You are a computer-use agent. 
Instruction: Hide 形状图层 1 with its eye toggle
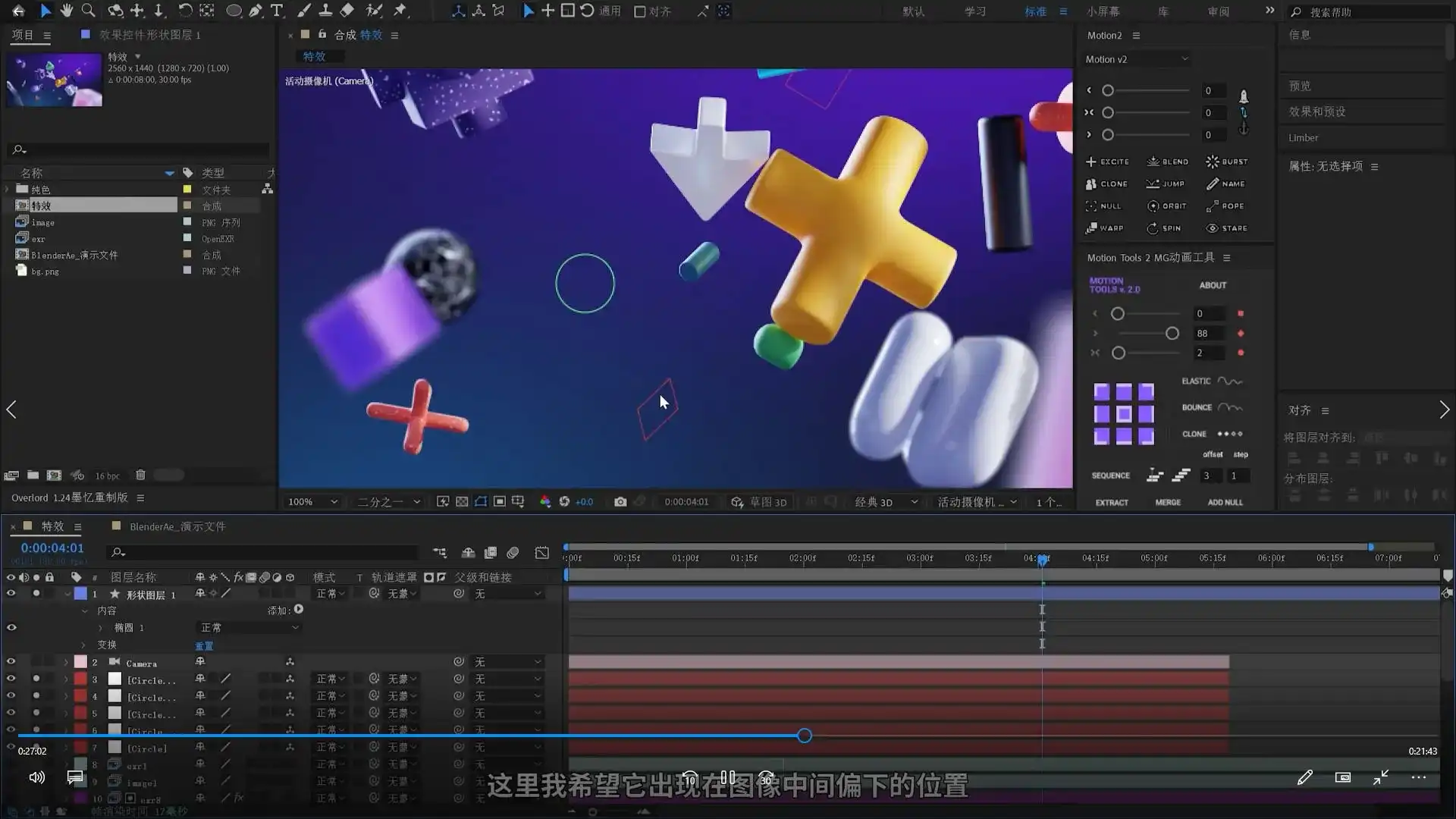[x=11, y=594]
